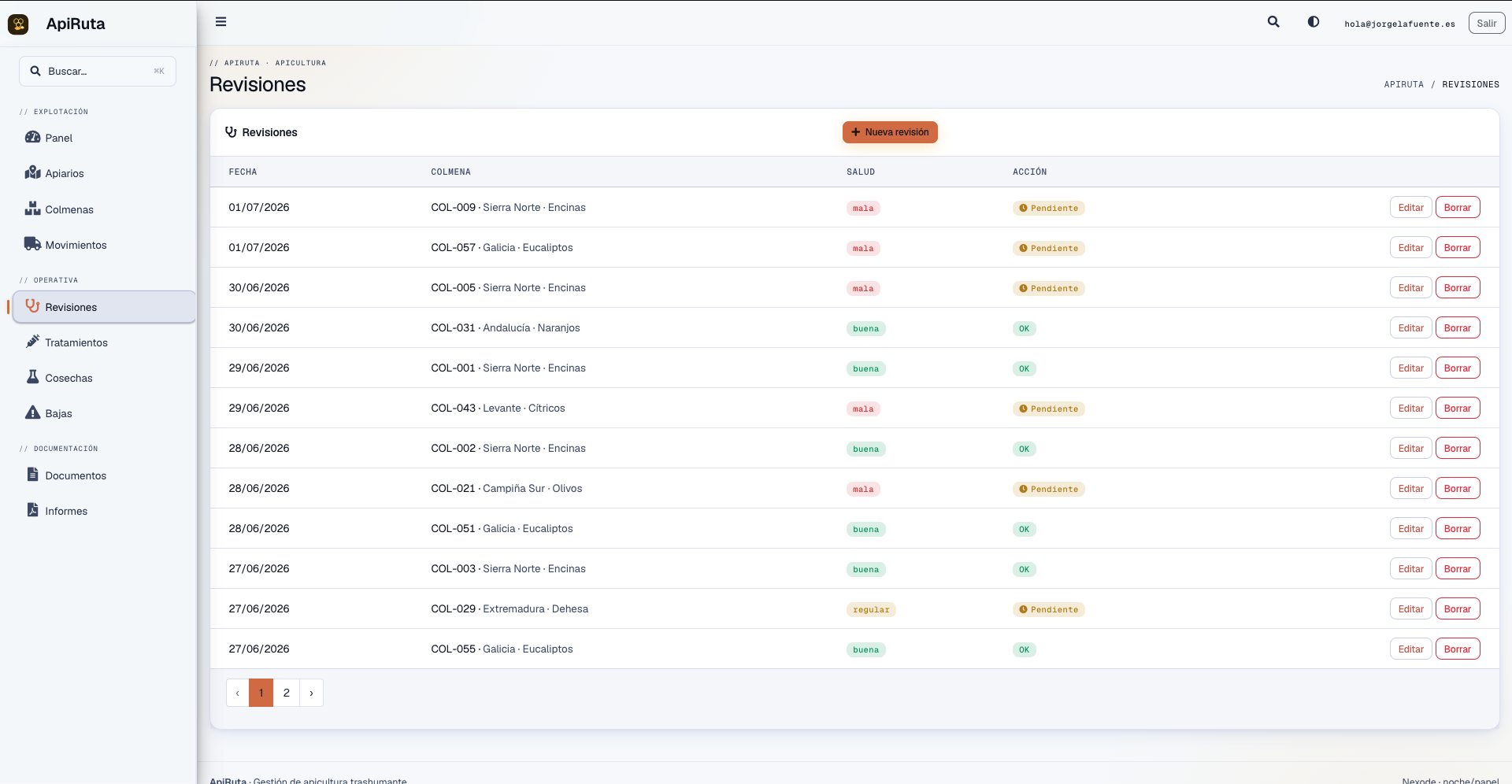This screenshot has width=1512, height=784.
Task: Edit the COL-031 Andalucía revision
Action: 1410,328
